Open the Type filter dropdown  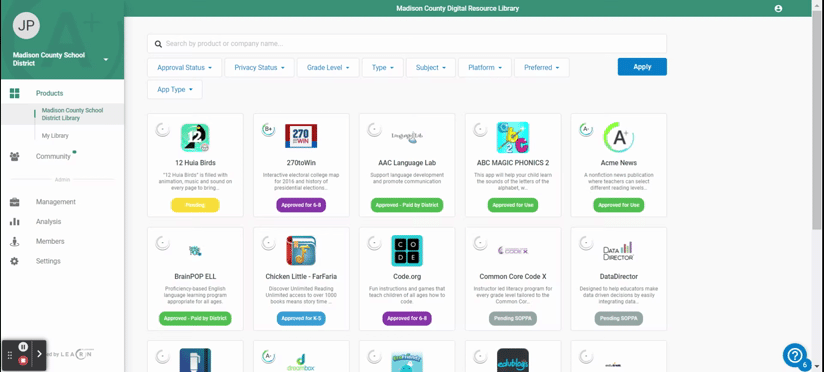(x=383, y=68)
